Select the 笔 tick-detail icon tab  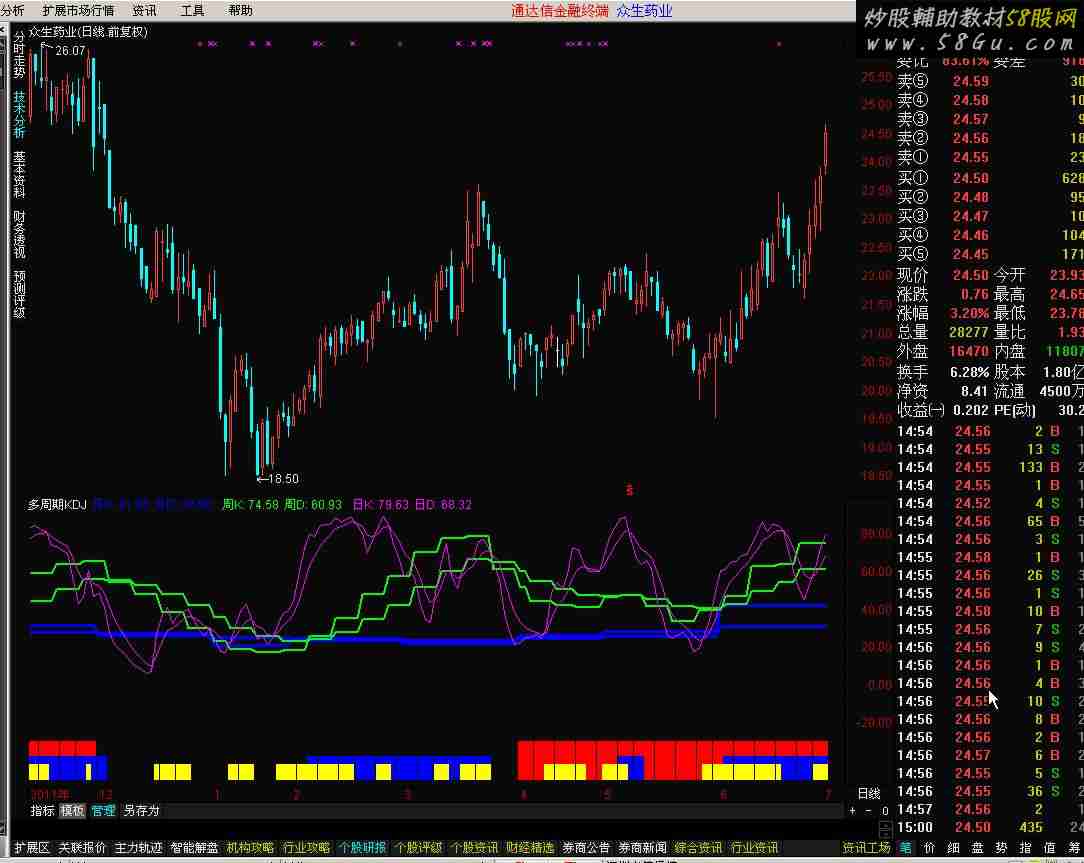pos(904,848)
